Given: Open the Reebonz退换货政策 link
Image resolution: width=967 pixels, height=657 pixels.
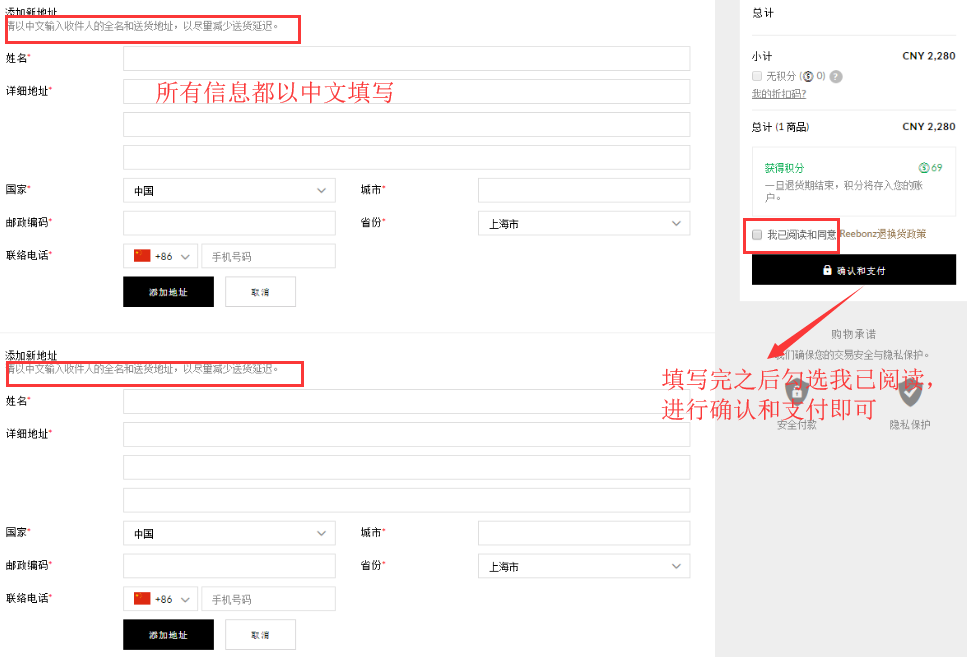Looking at the screenshot, I should 882,234.
